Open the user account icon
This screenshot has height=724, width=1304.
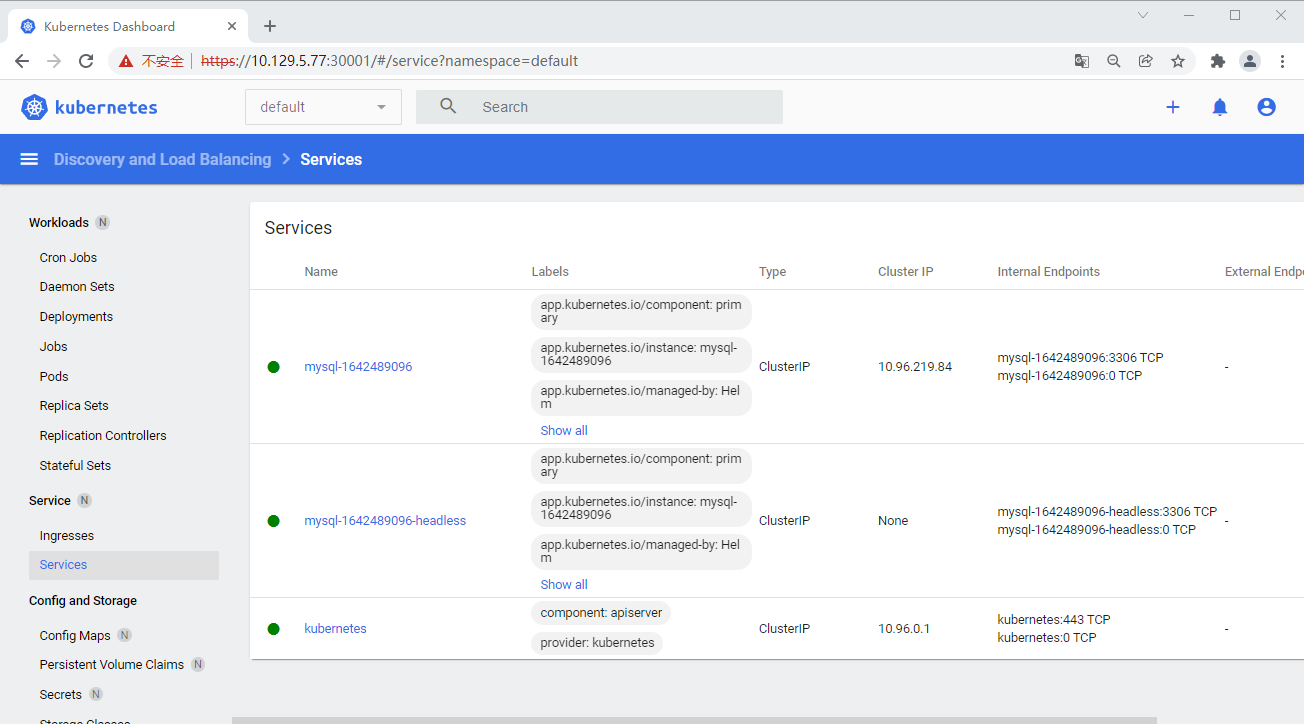point(1266,107)
